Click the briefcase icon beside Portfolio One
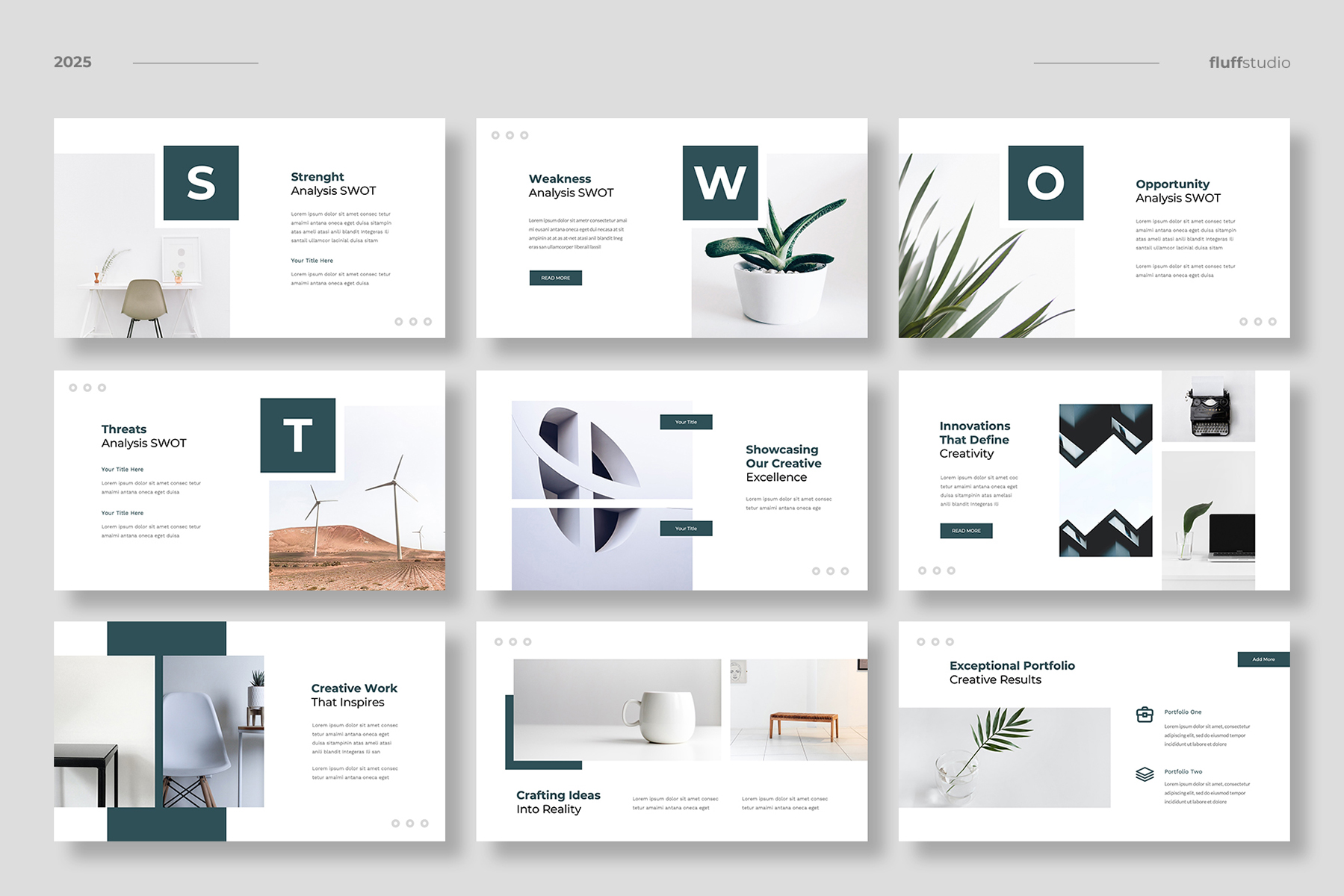 (1144, 715)
